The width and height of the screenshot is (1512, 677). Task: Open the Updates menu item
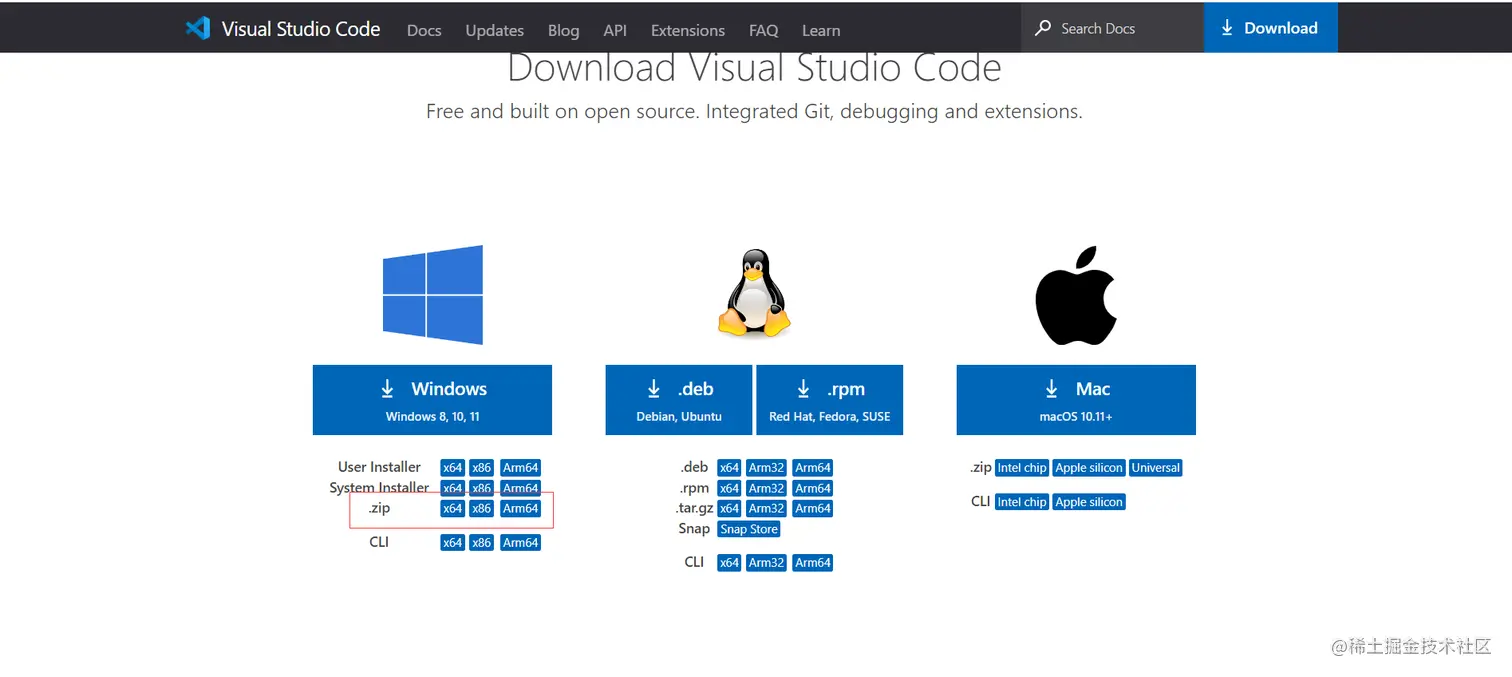pos(495,30)
